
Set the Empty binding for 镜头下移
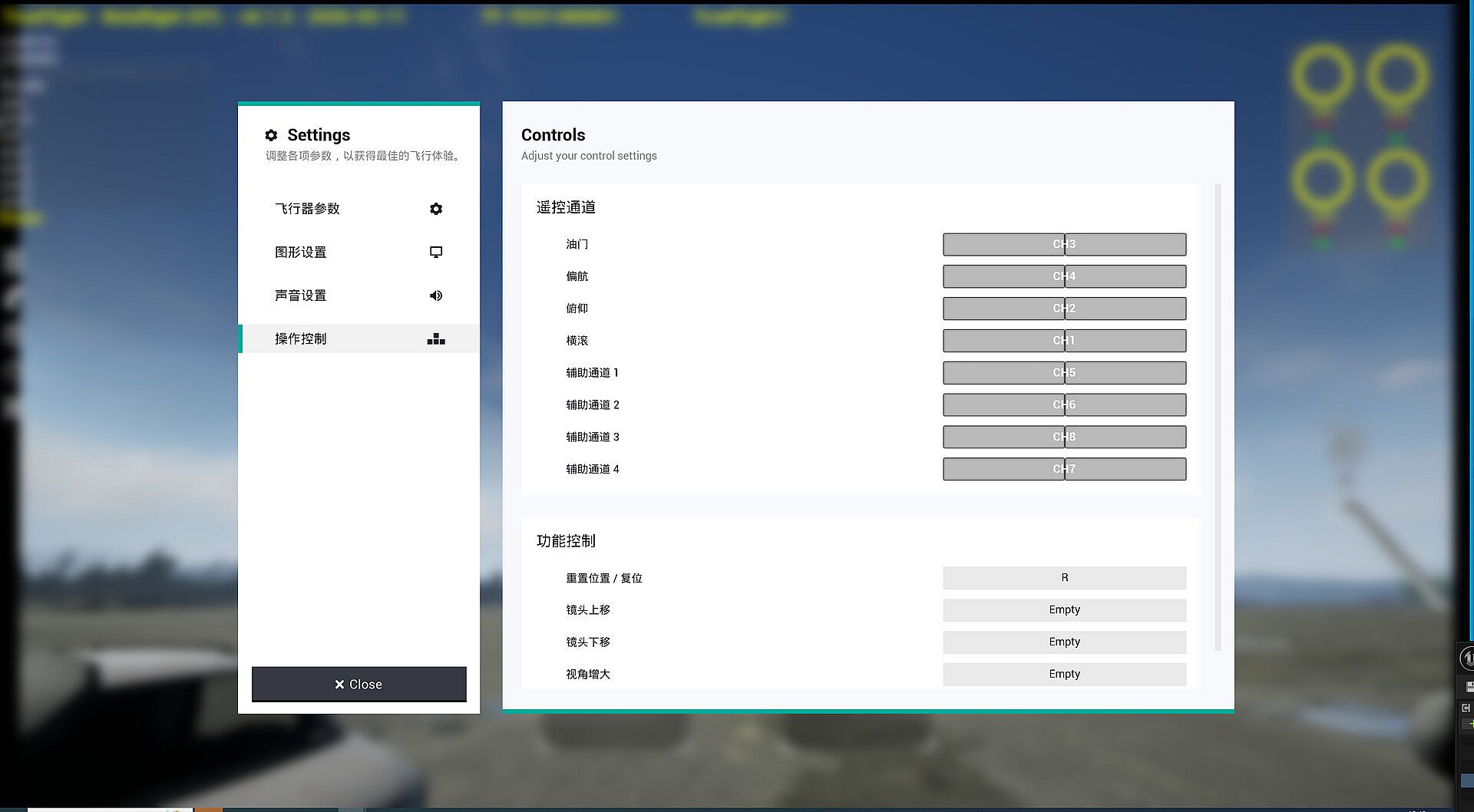click(1064, 642)
